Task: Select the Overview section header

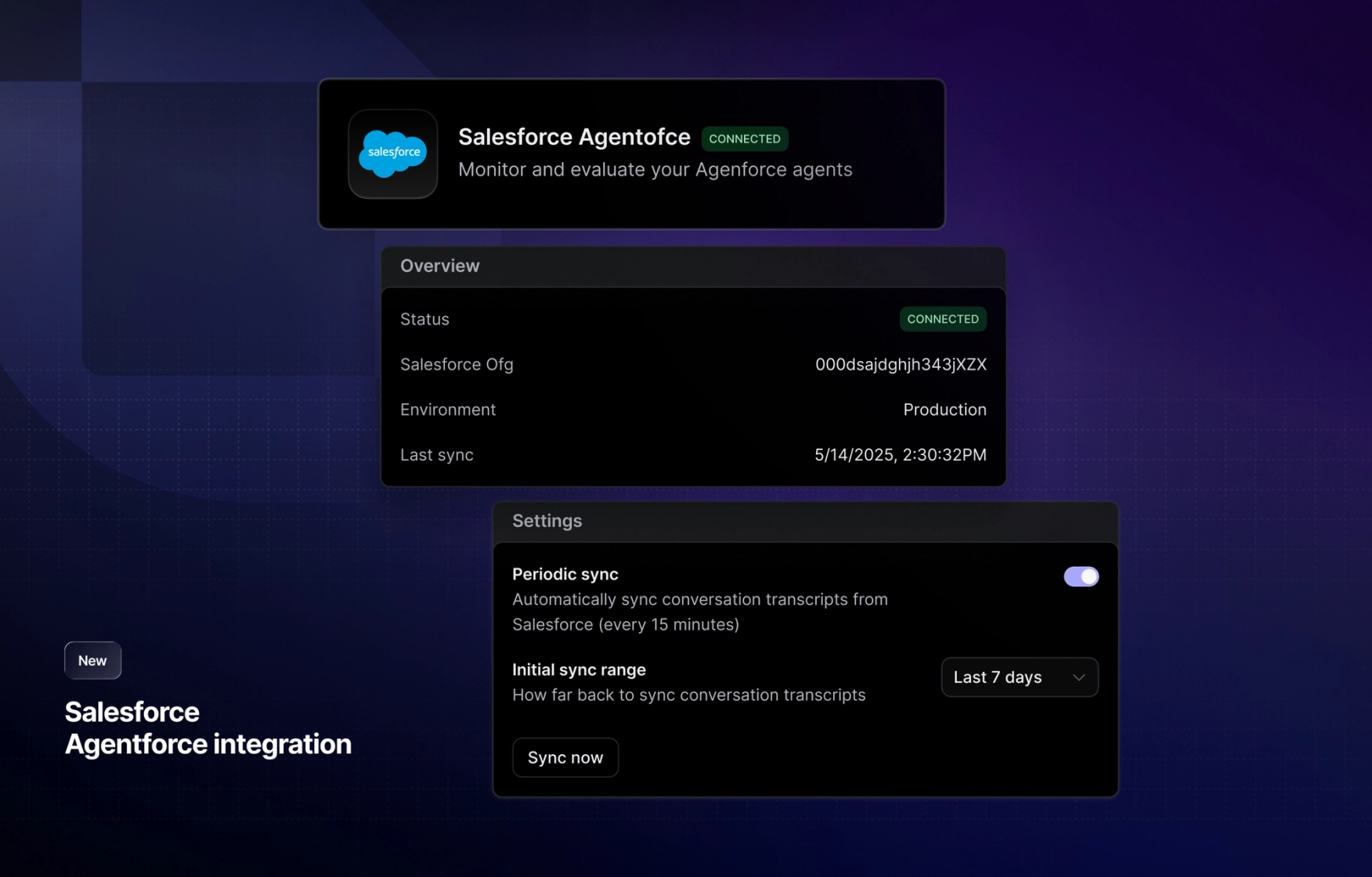Action: [693, 266]
